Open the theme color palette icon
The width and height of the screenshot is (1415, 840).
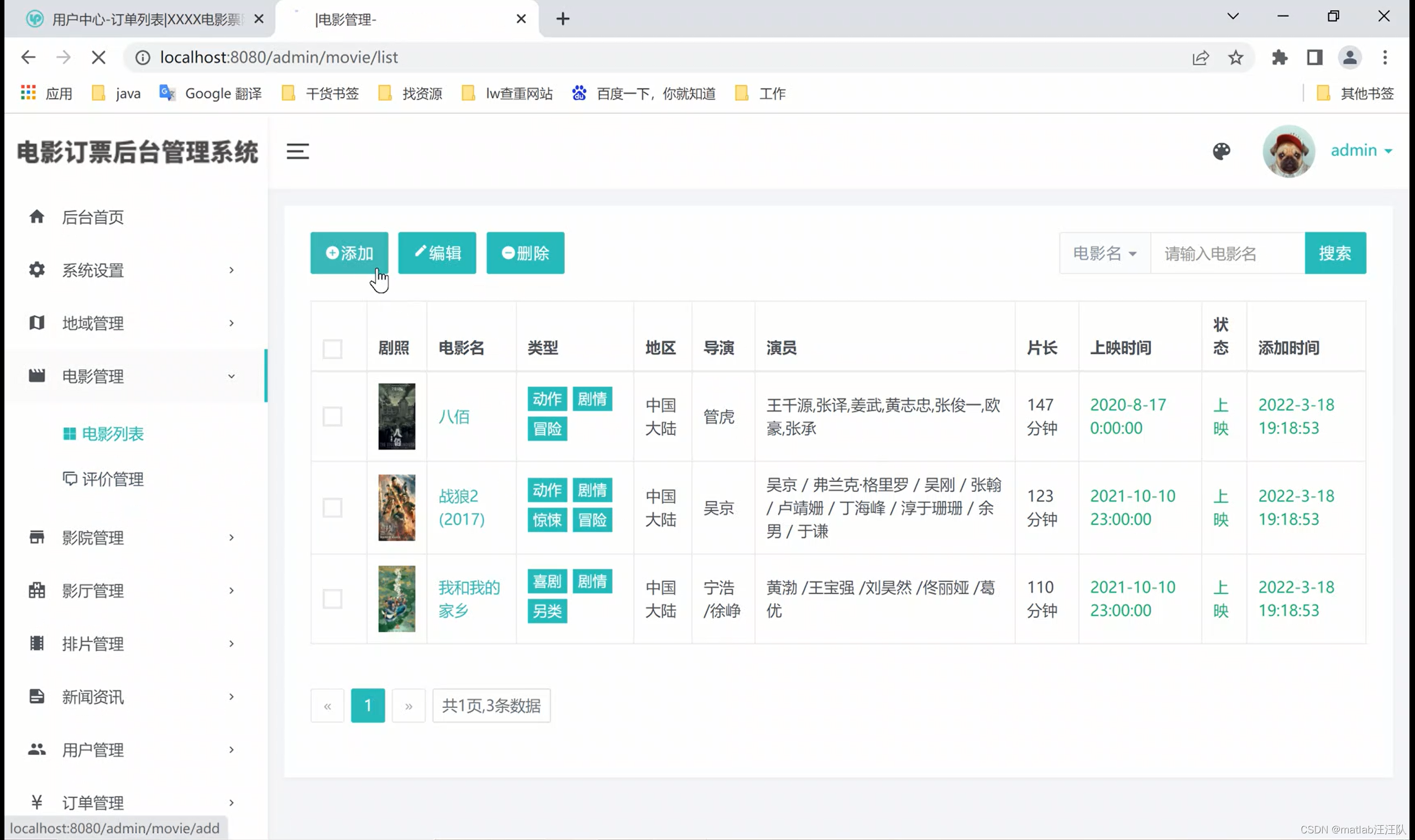[1221, 151]
